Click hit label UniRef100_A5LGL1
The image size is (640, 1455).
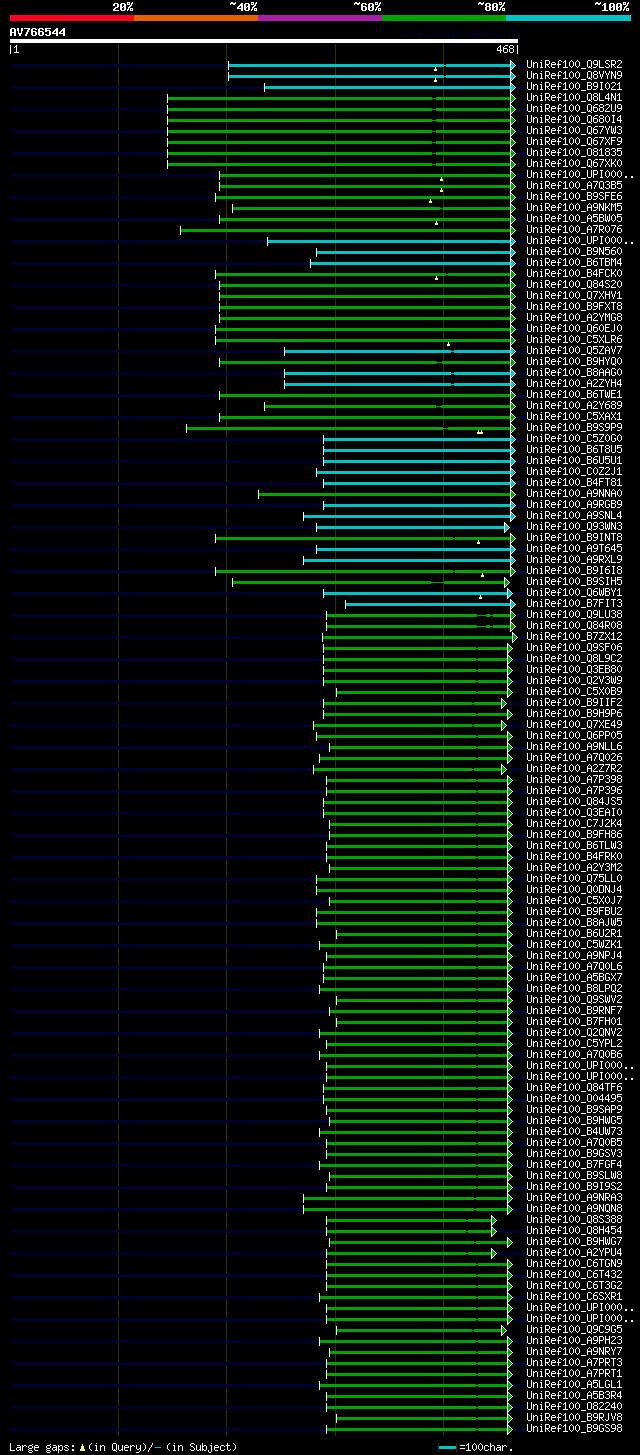(x=574, y=1384)
